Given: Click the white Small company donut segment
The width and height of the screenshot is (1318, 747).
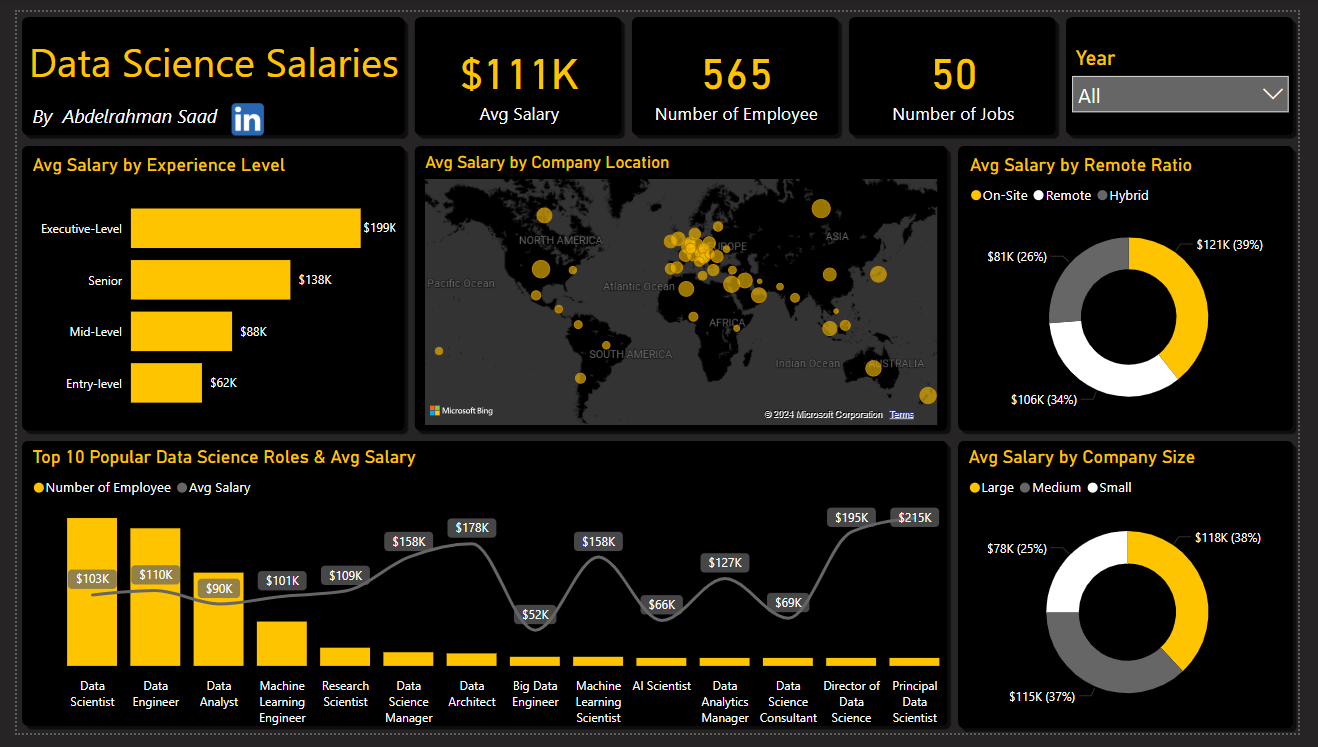Looking at the screenshot, I should [x=1078, y=562].
